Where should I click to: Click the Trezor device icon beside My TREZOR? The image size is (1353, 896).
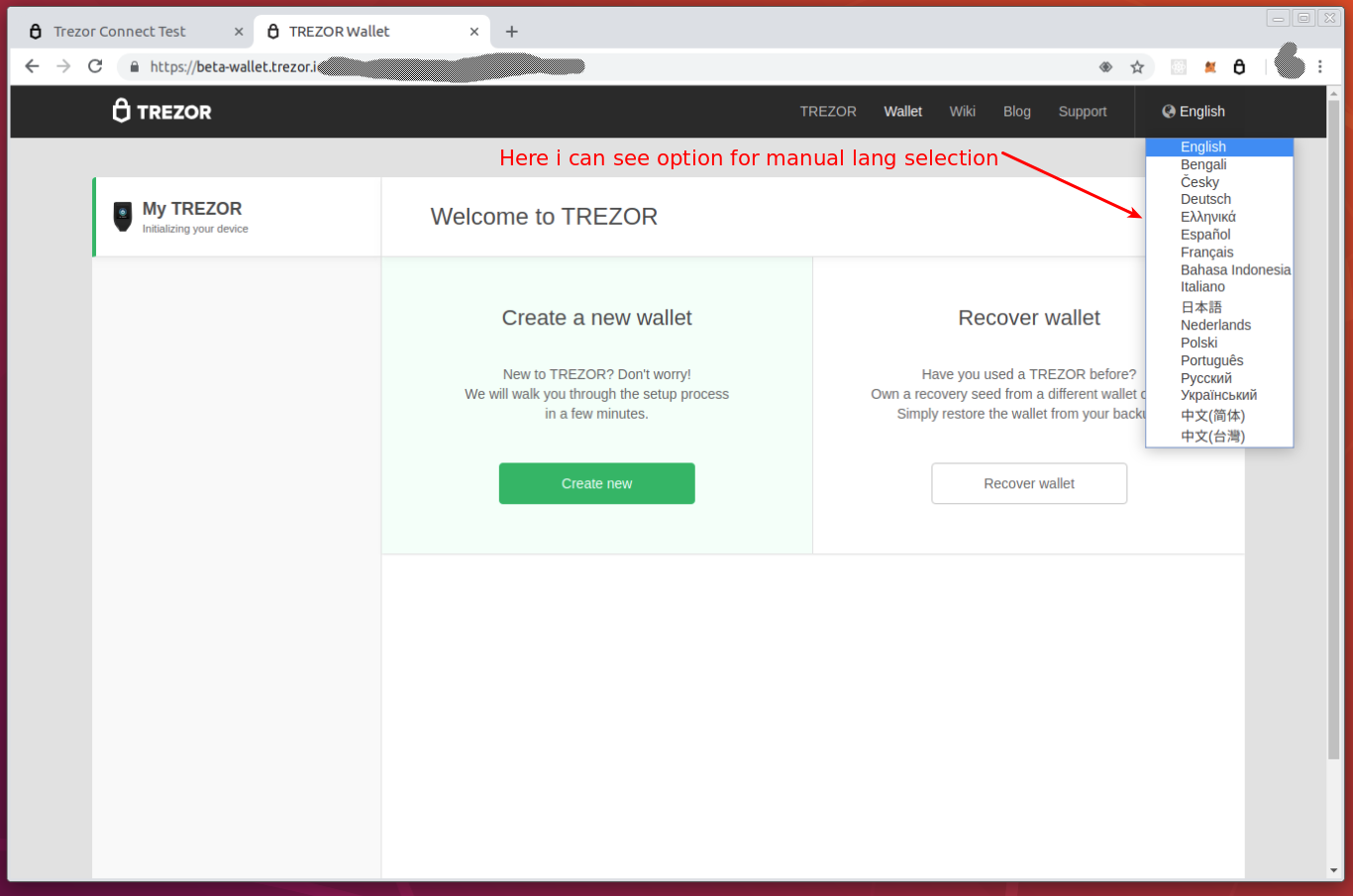[122, 216]
